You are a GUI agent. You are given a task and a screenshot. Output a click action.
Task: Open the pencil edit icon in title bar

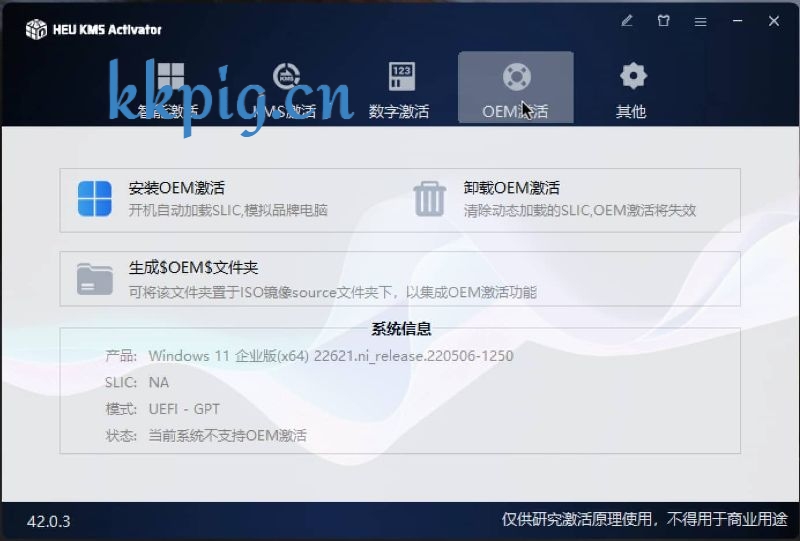[x=627, y=21]
